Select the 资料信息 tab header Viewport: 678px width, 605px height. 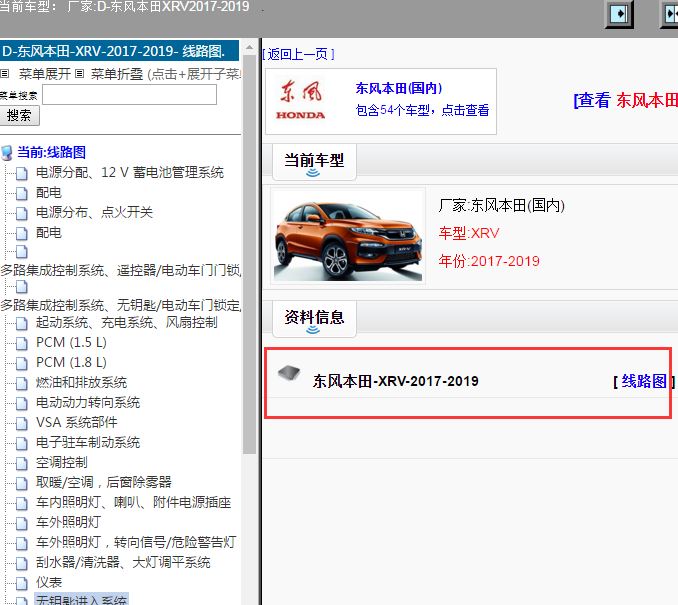click(x=314, y=319)
